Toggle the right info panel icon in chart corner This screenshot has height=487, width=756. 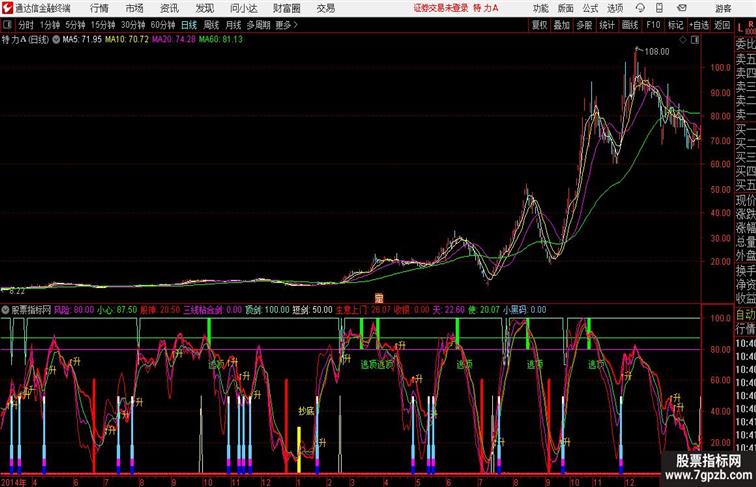click(695, 40)
